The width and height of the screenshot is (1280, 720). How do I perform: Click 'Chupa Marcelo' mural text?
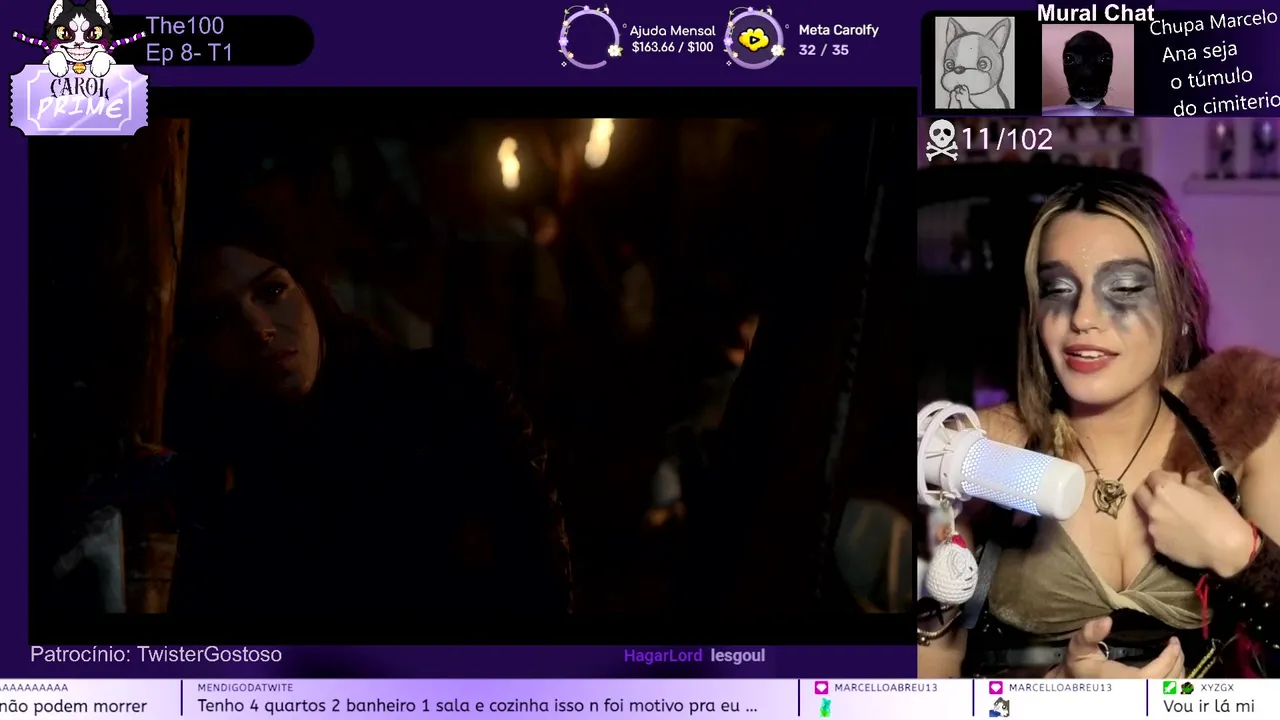pyautogui.click(x=1213, y=25)
